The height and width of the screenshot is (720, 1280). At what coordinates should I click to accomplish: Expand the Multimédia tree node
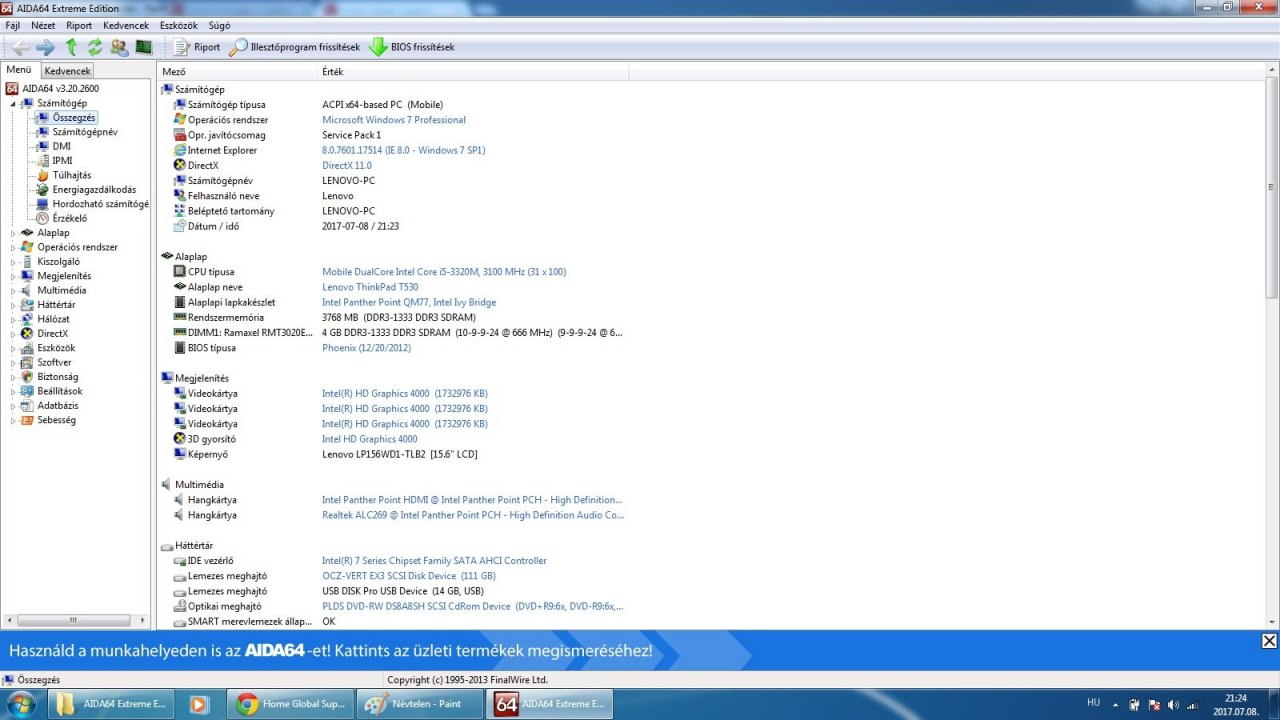click(13, 290)
